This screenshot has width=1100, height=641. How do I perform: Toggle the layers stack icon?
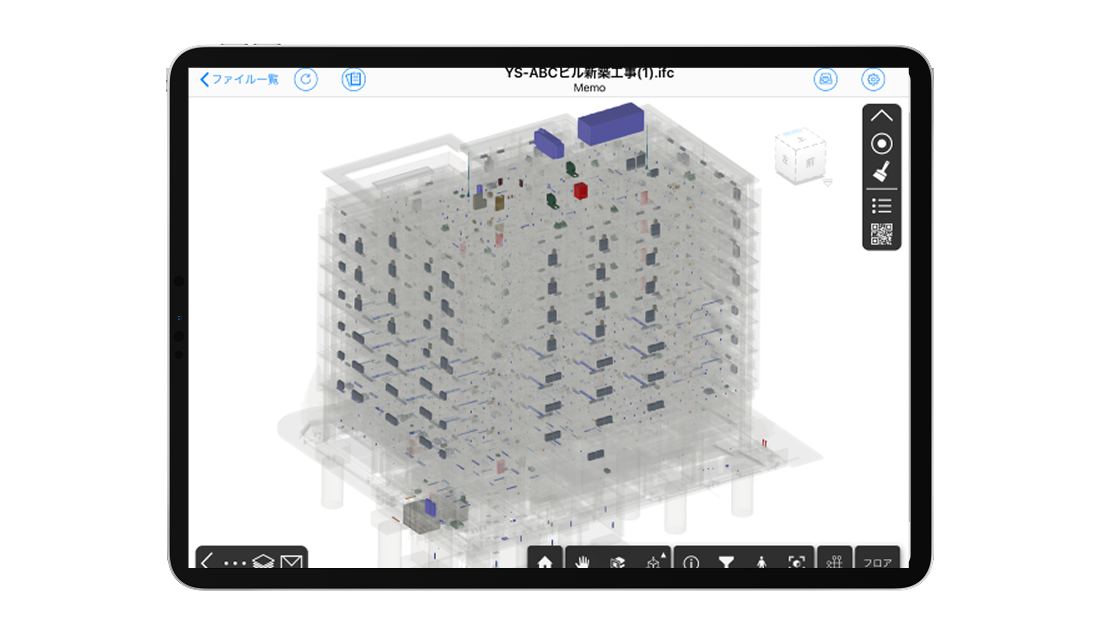263,562
